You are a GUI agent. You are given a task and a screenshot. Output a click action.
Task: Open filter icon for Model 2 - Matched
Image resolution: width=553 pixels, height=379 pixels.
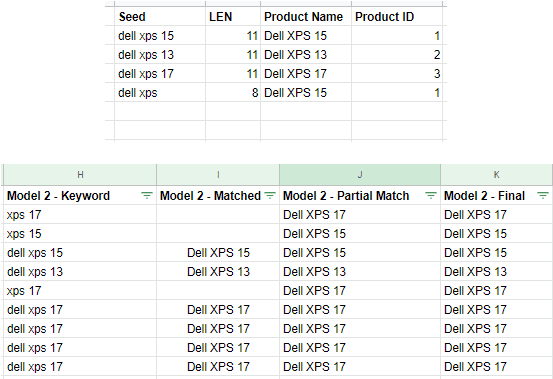tap(270, 195)
